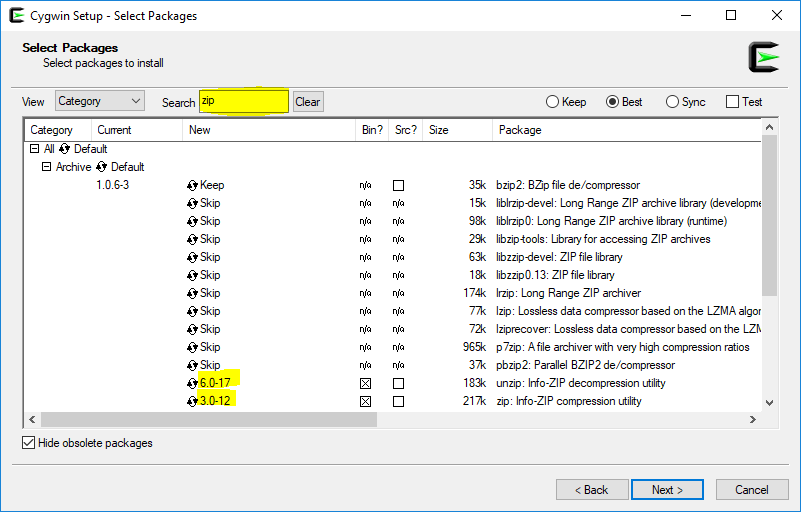Minimize the Cygwin Setup window
Screen dimensions: 801x512
pyautogui.click(x=686, y=15)
